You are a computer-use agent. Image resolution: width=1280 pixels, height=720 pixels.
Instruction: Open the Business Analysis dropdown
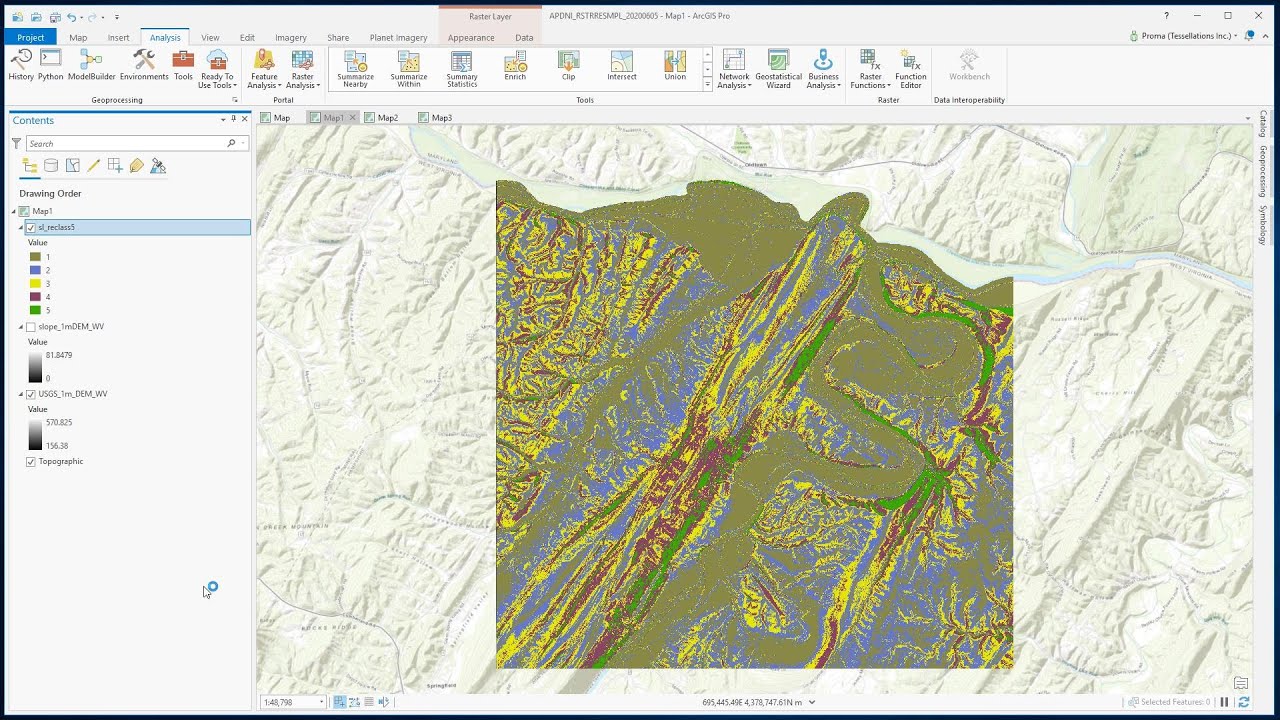coord(824,69)
